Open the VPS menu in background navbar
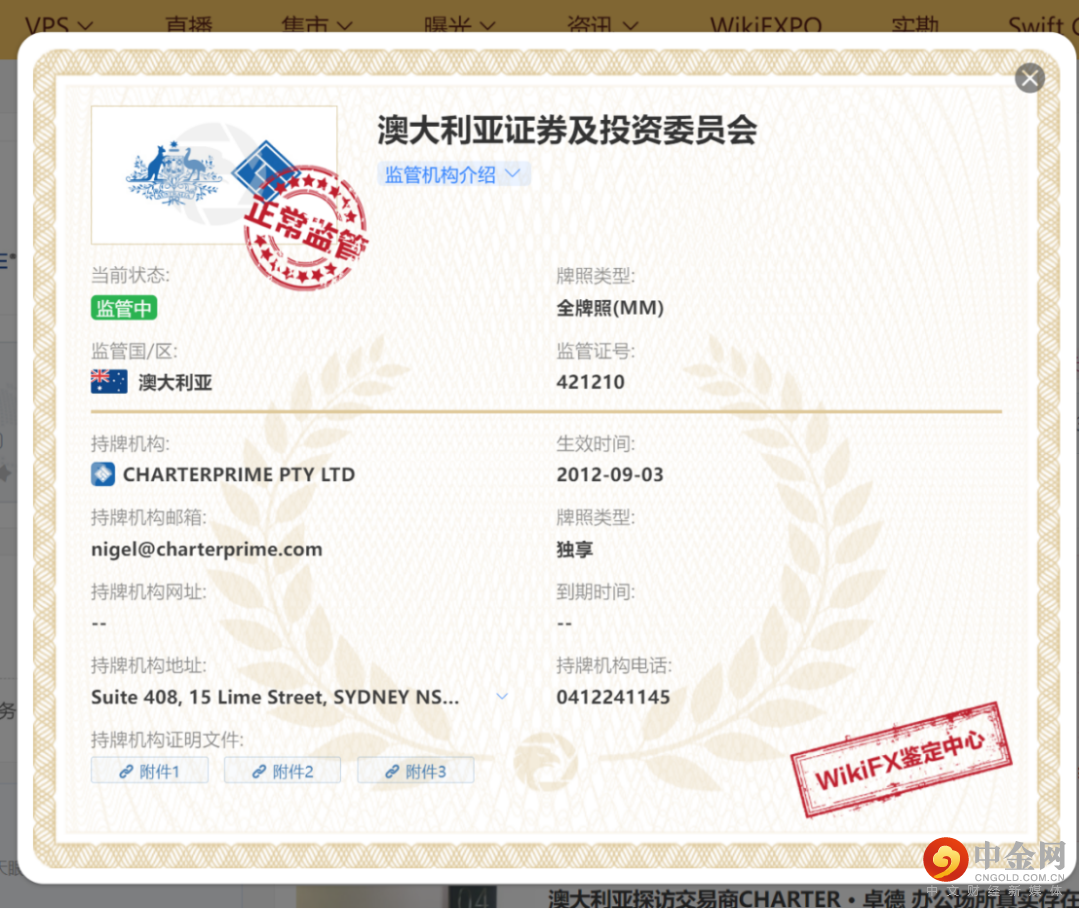Image resolution: width=1080 pixels, height=909 pixels. pyautogui.click(x=59, y=25)
